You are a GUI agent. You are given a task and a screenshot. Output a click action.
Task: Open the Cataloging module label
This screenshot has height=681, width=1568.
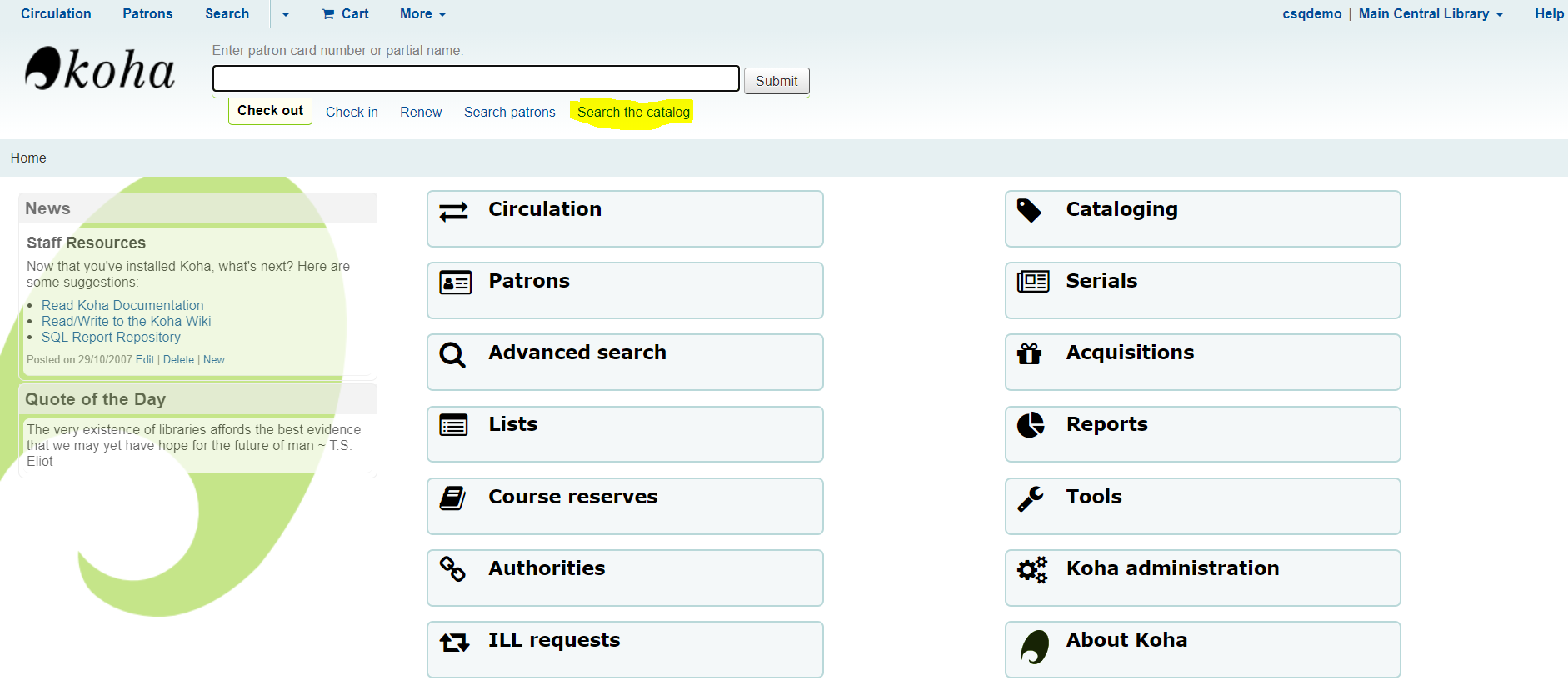pos(1122,209)
